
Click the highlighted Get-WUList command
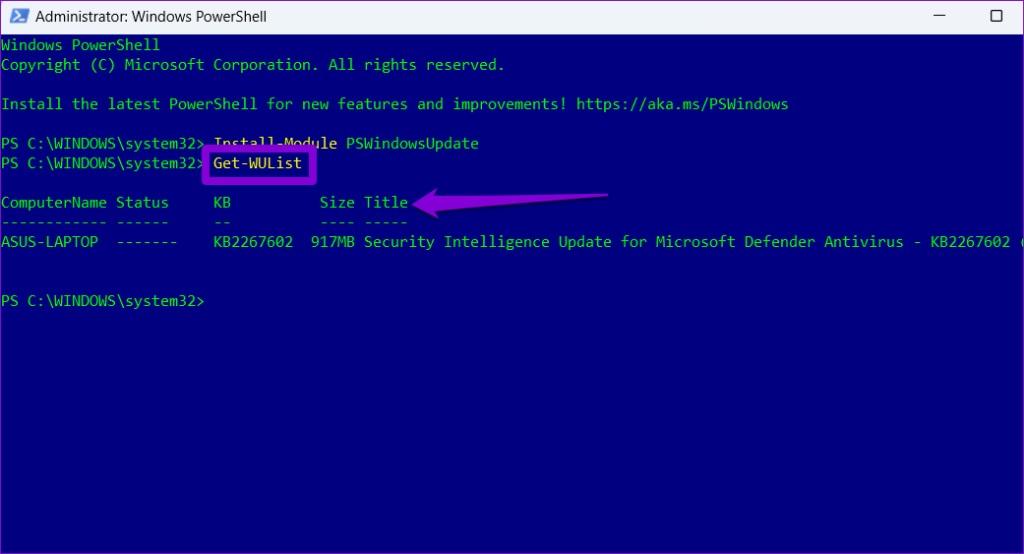pos(257,163)
